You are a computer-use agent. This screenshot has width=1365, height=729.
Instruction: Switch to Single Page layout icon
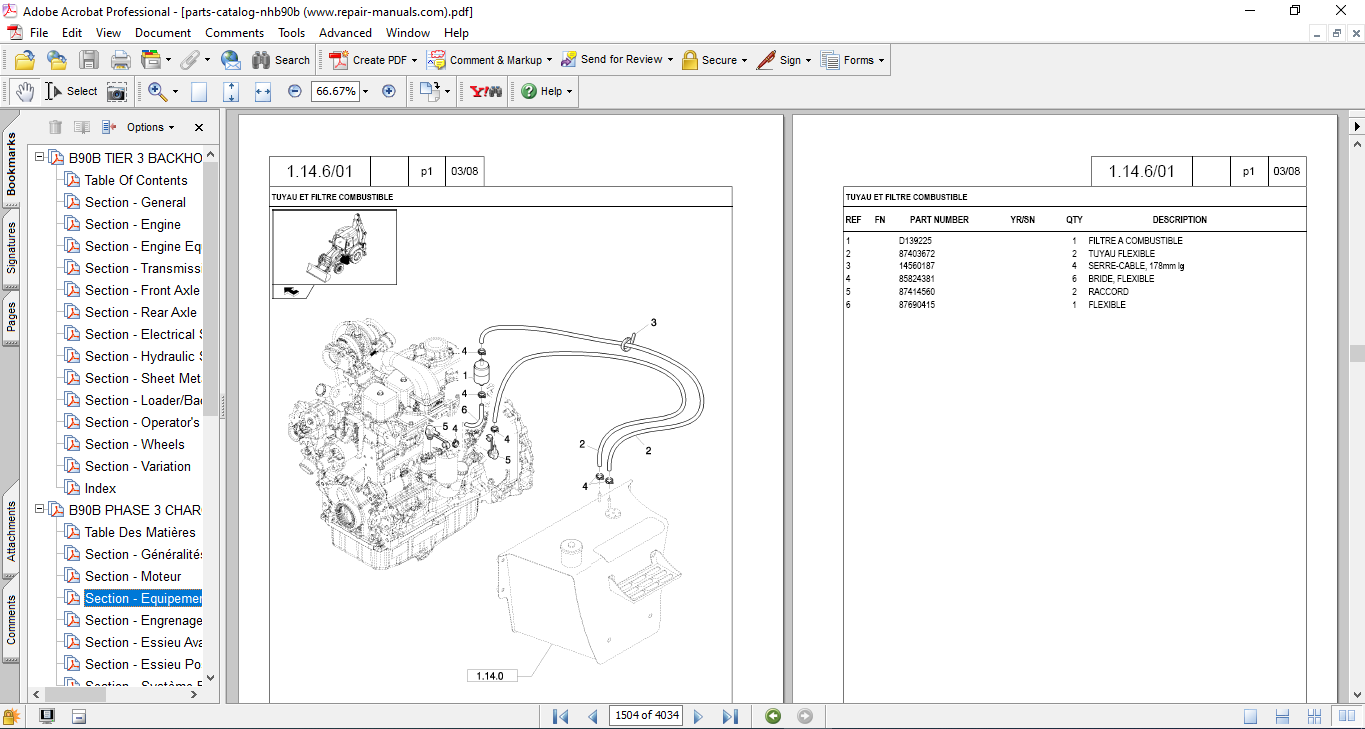[x=1251, y=716]
